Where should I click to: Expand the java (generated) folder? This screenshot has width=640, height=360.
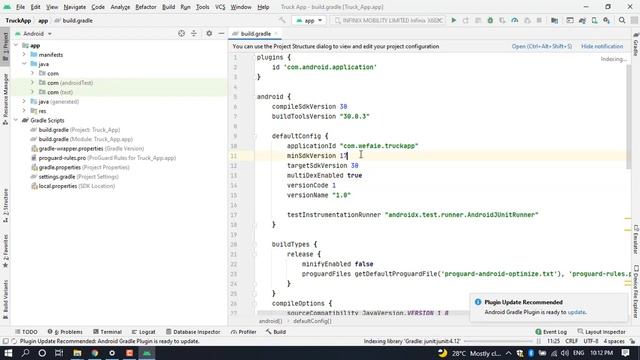click(24, 102)
